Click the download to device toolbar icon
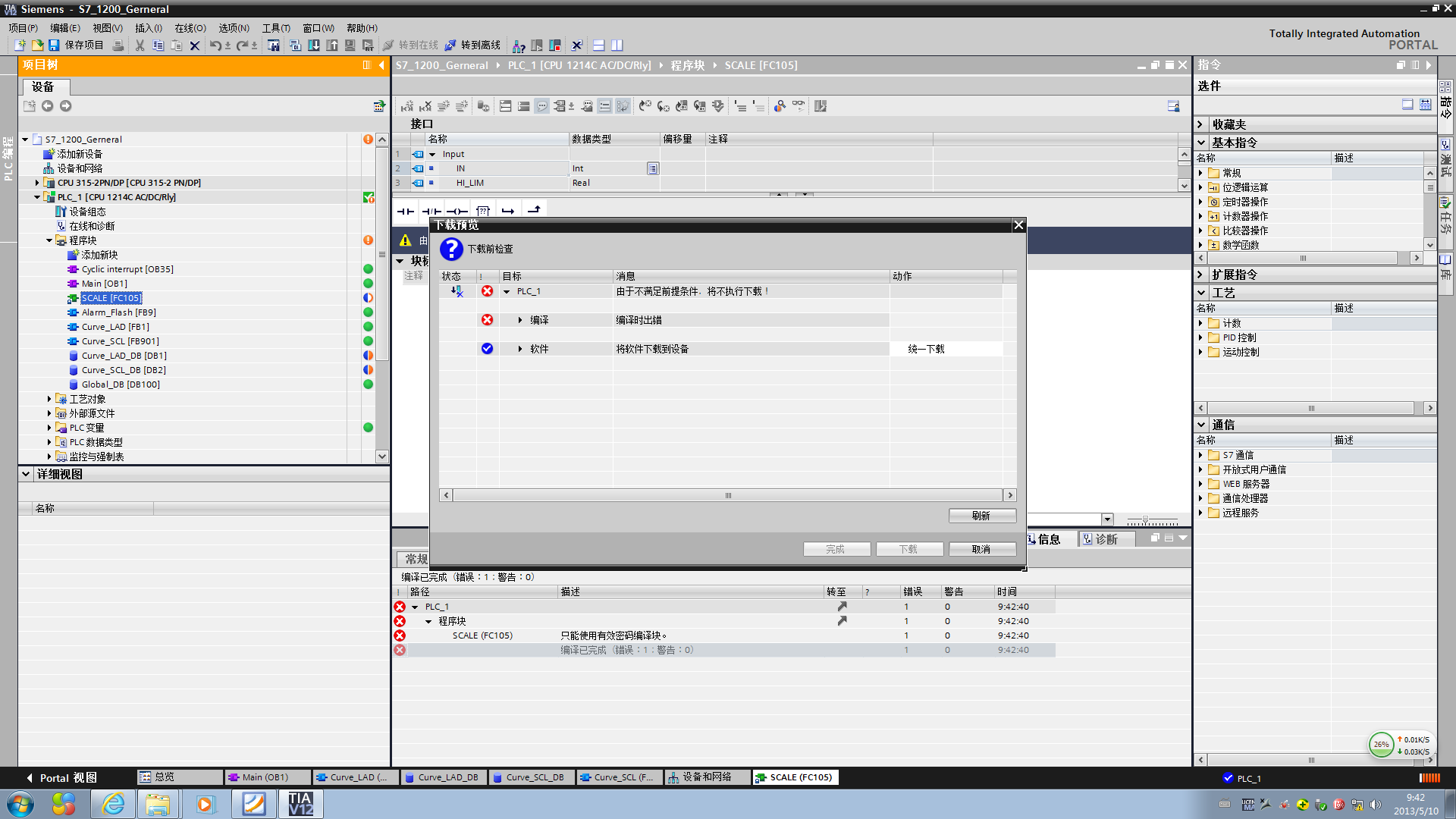Screen dimensions: 1456x819 [x=313, y=45]
